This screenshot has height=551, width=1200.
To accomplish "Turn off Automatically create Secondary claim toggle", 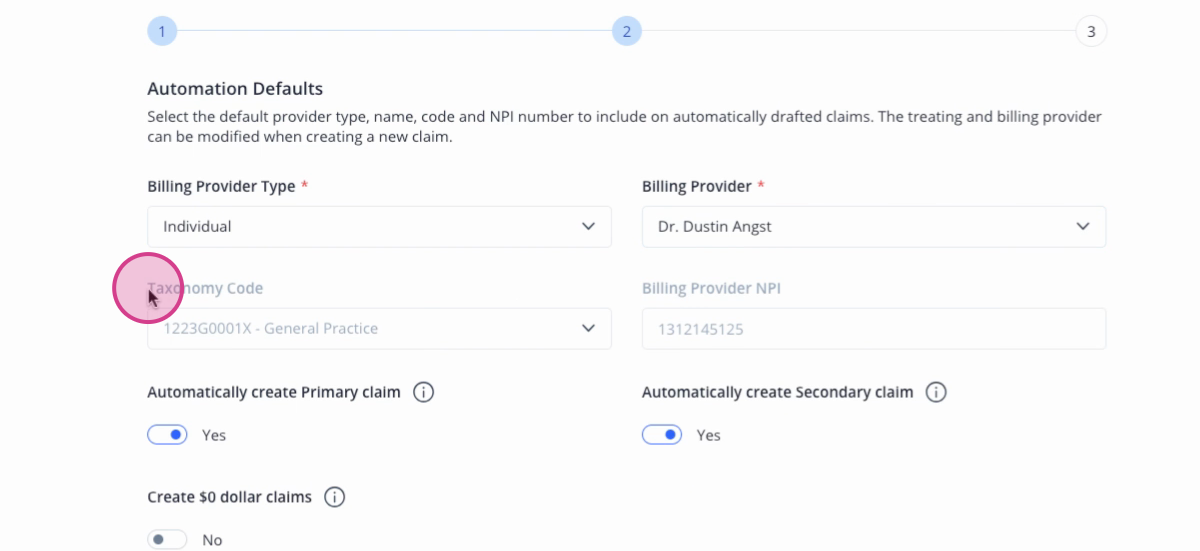I will 662,435.
